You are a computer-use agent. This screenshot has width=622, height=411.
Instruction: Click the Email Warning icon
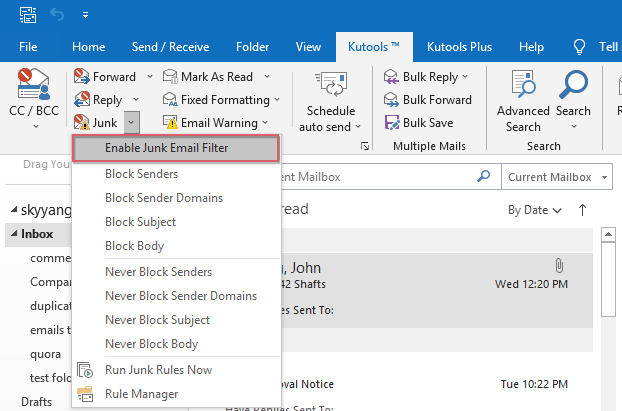pos(170,123)
